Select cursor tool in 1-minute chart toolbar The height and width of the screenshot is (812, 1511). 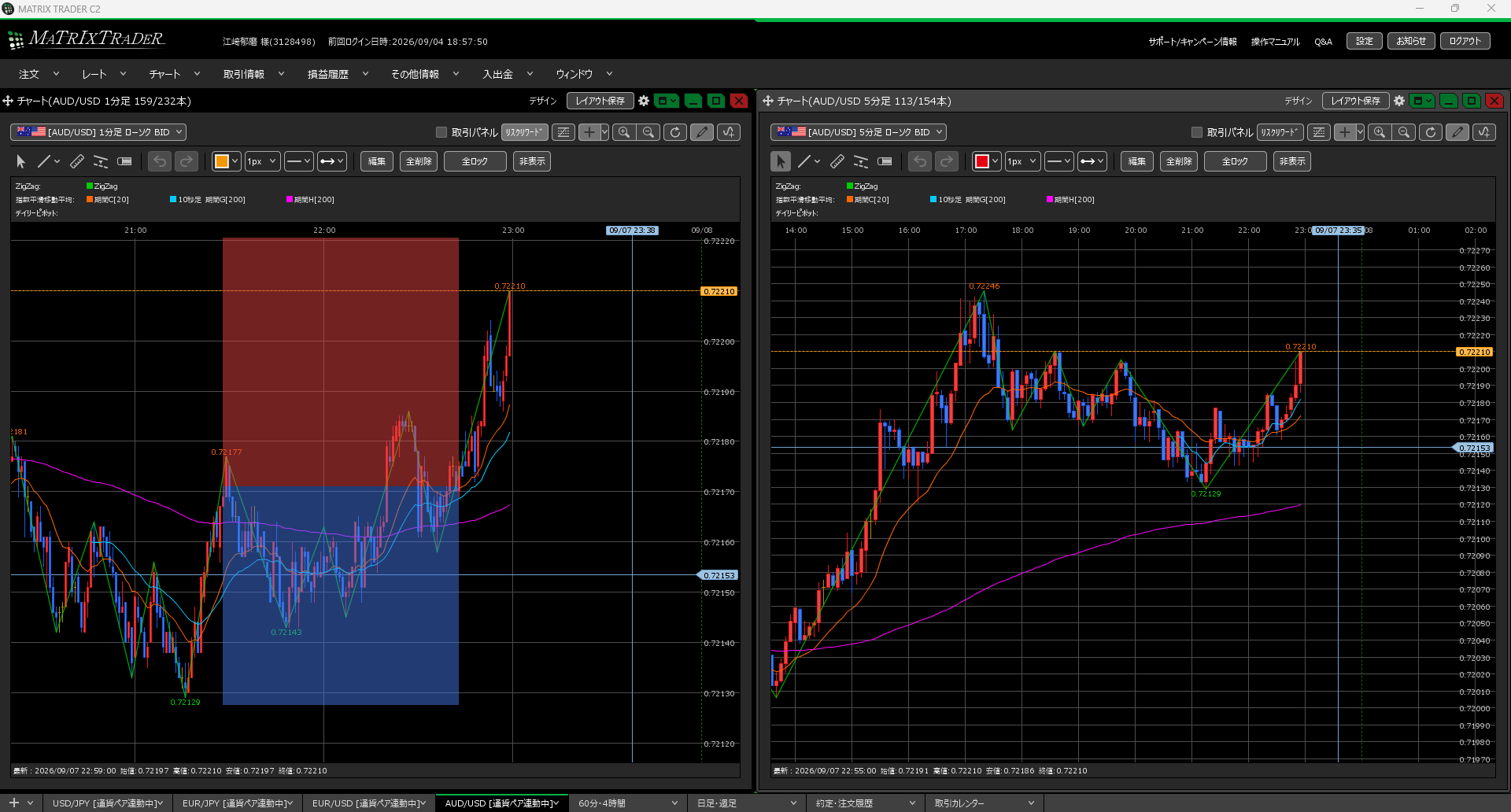(21, 161)
